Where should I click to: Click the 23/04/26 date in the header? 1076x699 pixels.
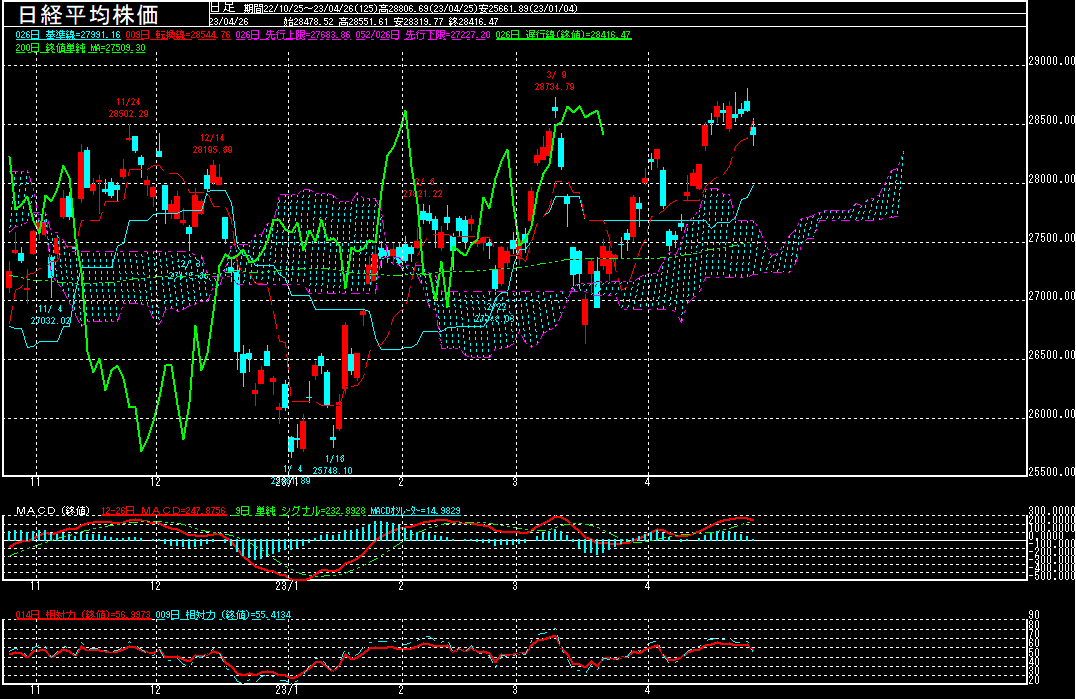(x=229, y=21)
